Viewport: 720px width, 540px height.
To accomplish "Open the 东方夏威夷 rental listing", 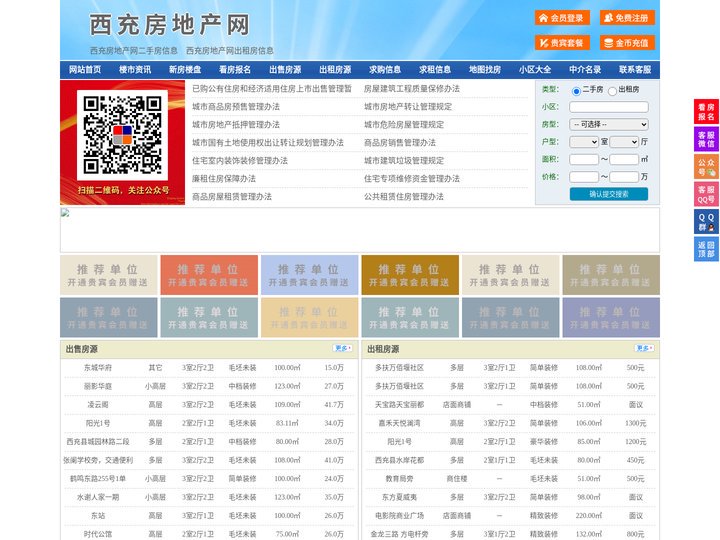I will click(x=399, y=497).
